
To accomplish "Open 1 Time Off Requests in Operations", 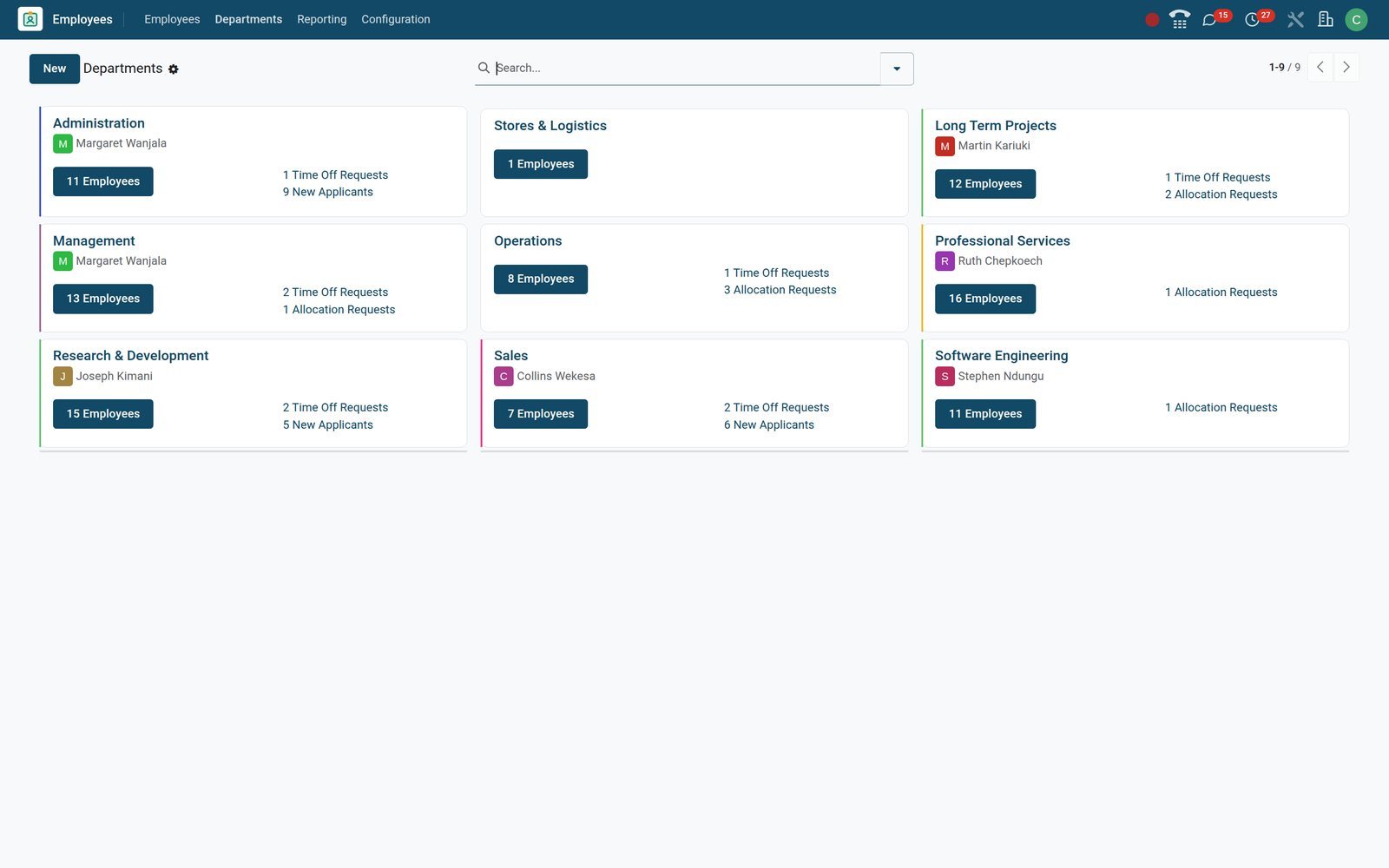I will pos(776,273).
